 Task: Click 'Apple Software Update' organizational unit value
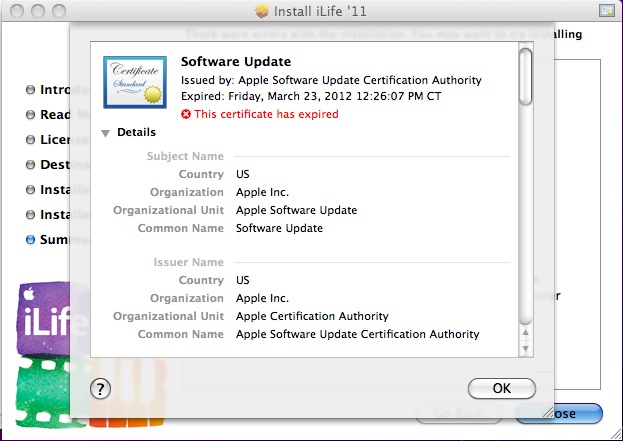pyautogui.click(x=296, y=210)
